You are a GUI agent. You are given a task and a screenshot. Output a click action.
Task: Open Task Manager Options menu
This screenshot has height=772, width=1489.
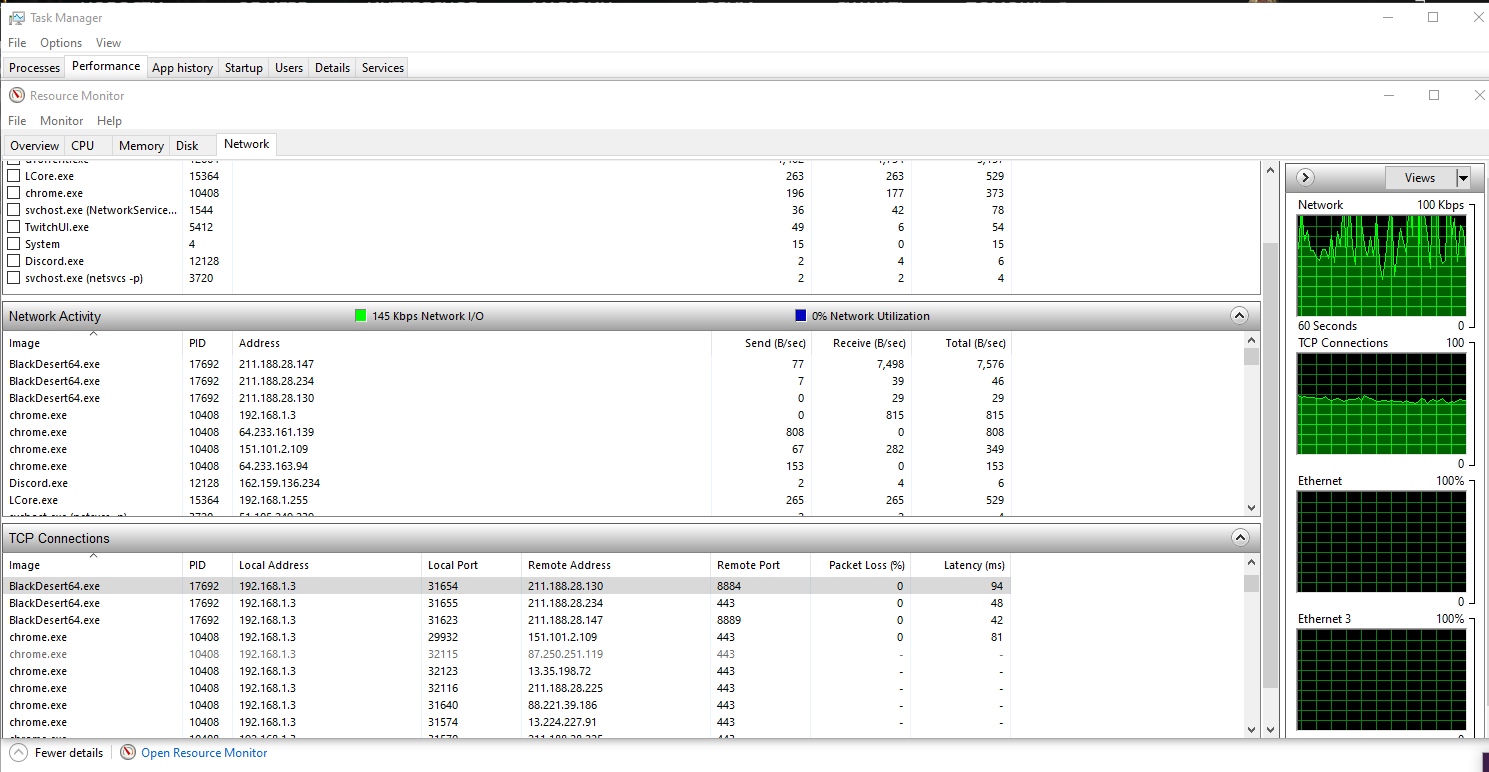(61, 43)
